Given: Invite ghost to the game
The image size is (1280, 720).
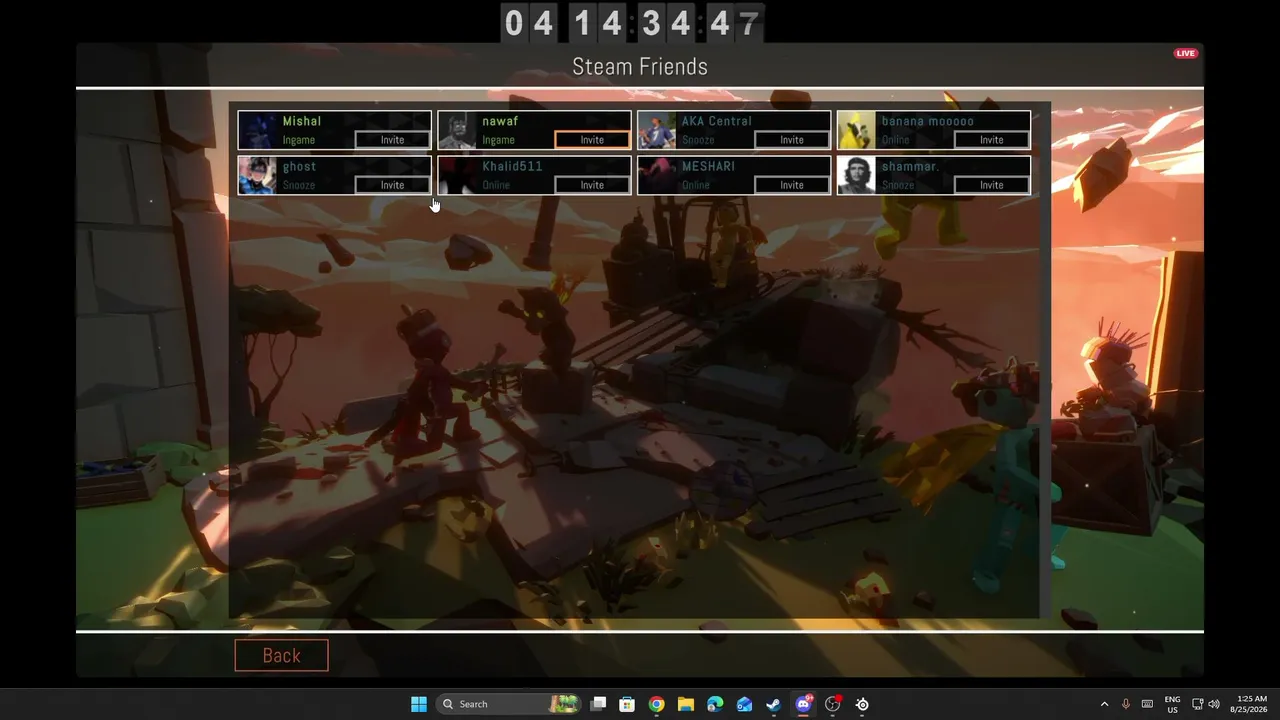Looking at the screenshot, I should pos(392,185).
